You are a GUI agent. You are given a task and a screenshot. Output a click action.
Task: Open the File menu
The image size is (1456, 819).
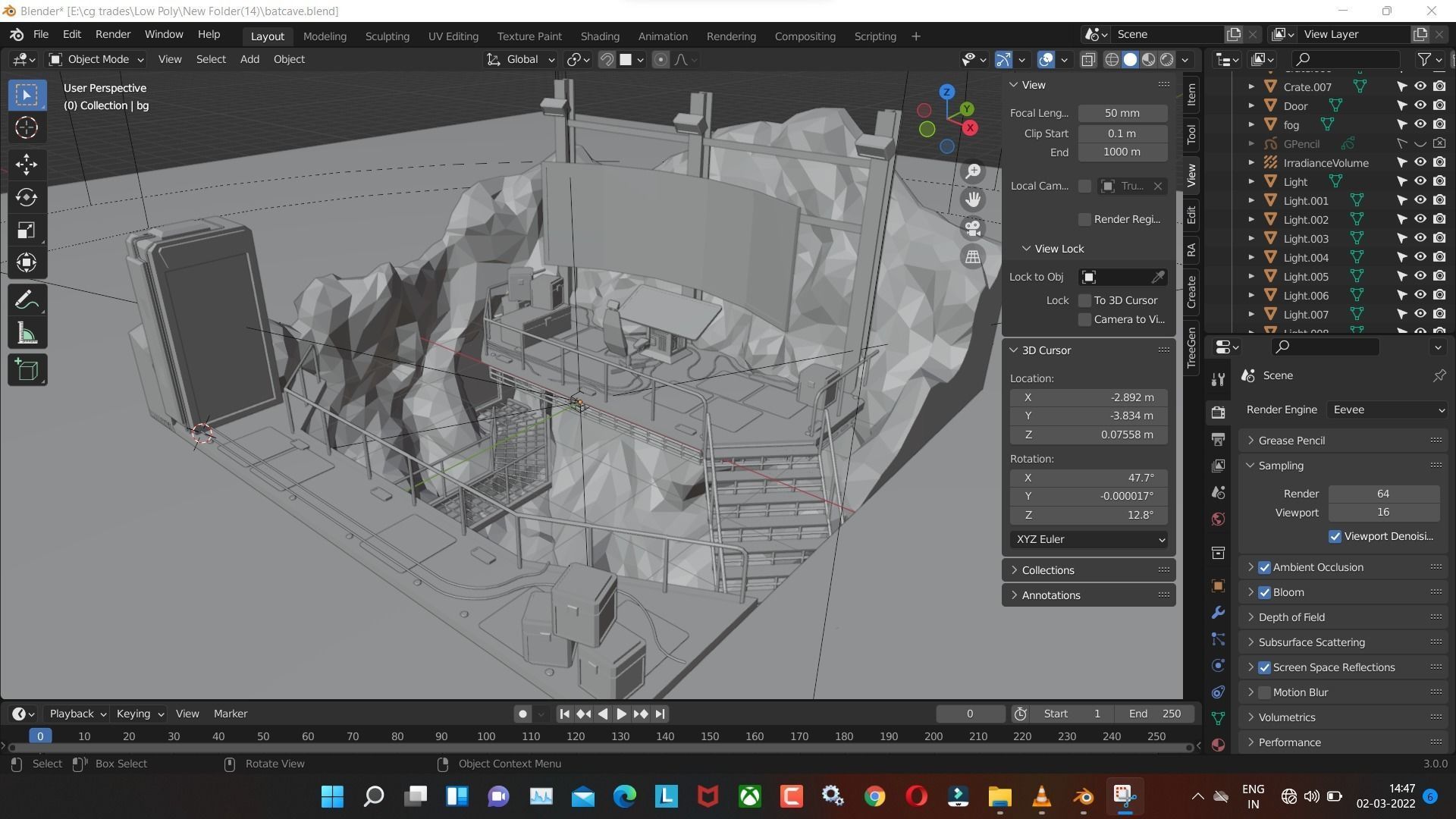pyautogui.click(x=41, y=35)
